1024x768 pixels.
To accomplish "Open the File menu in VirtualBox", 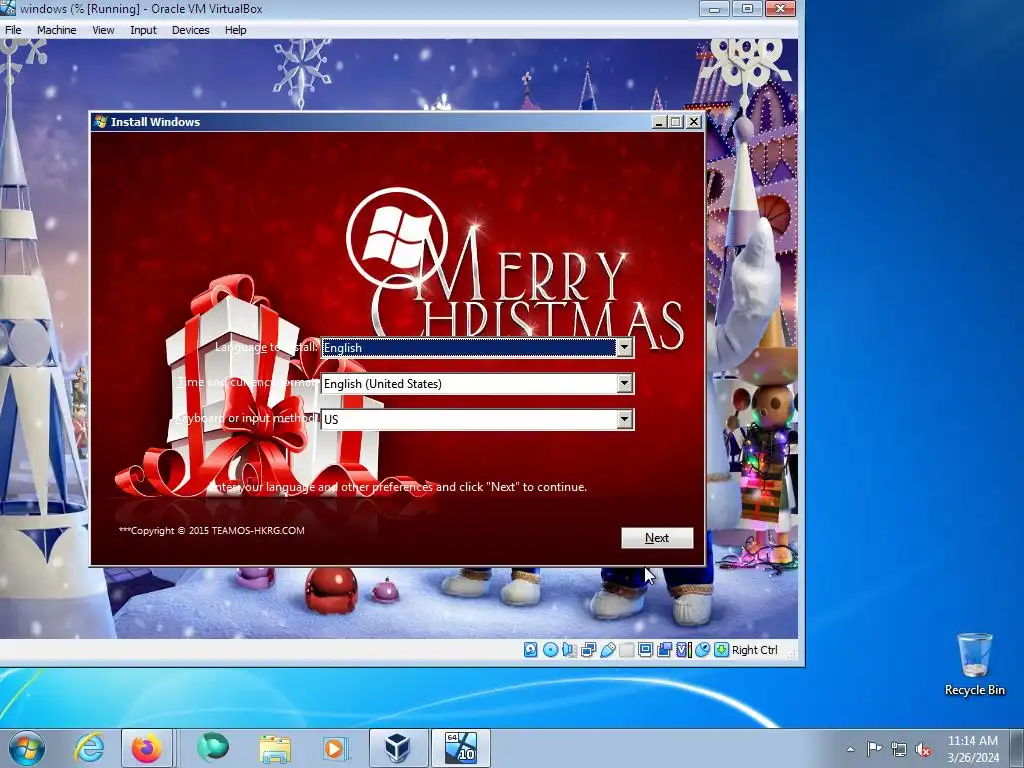I will (13, 30).
